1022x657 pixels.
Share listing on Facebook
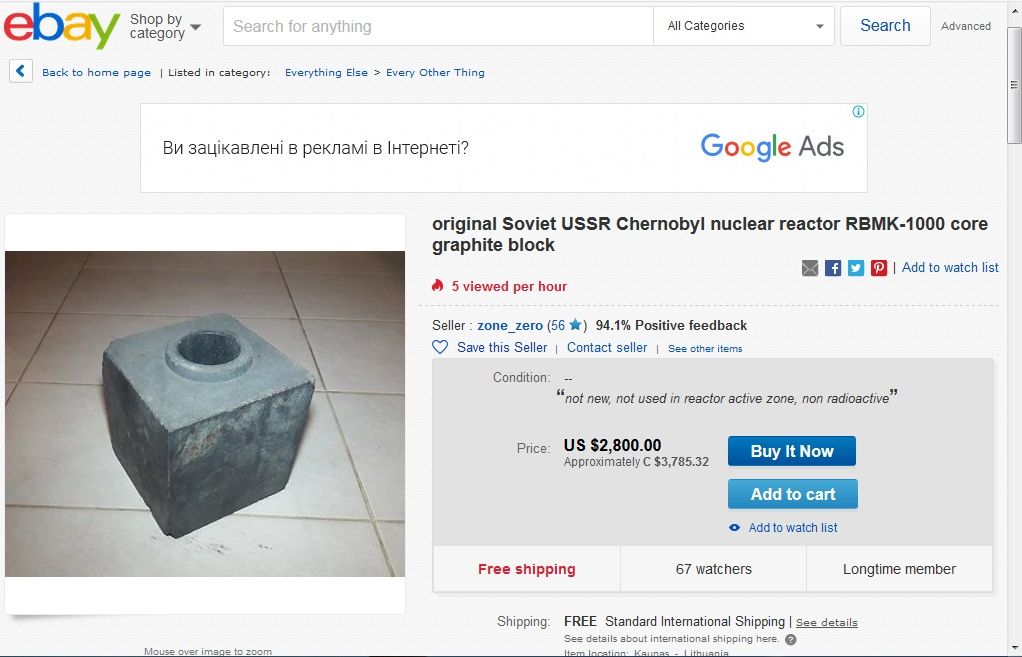[833, 268]
